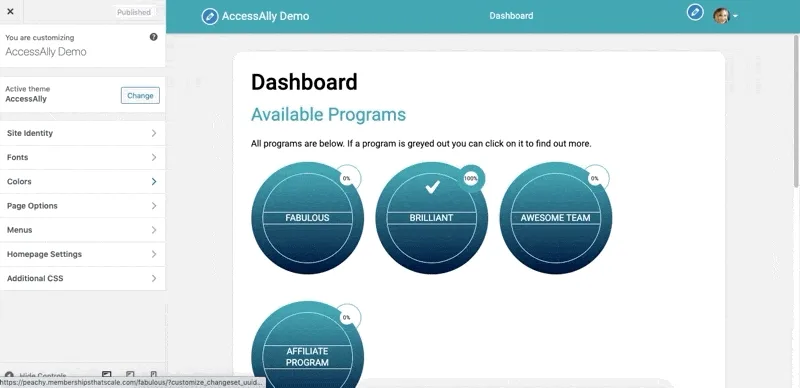Screen dimensions: 800x388
Task: Switch to the mobile preview device icon
Action: pyautogui.click(x=154, y=375)
